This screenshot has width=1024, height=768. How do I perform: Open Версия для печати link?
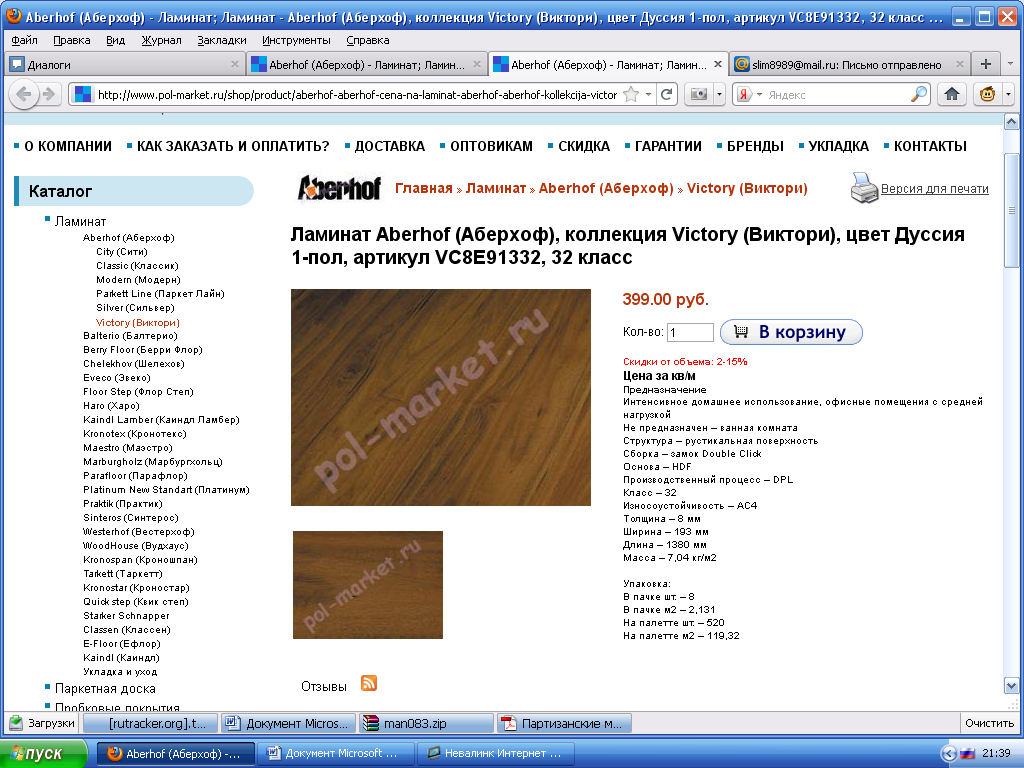pyautogui.click(x=935, y=189)
